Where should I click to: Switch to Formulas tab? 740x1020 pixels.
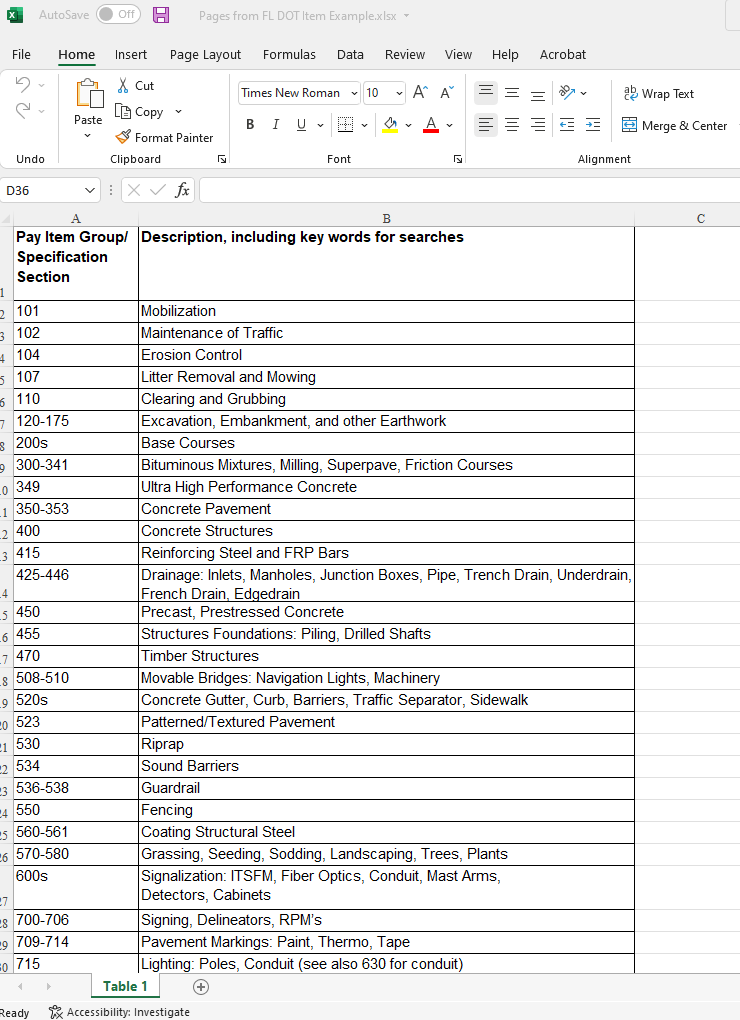(x=289, y=55)
